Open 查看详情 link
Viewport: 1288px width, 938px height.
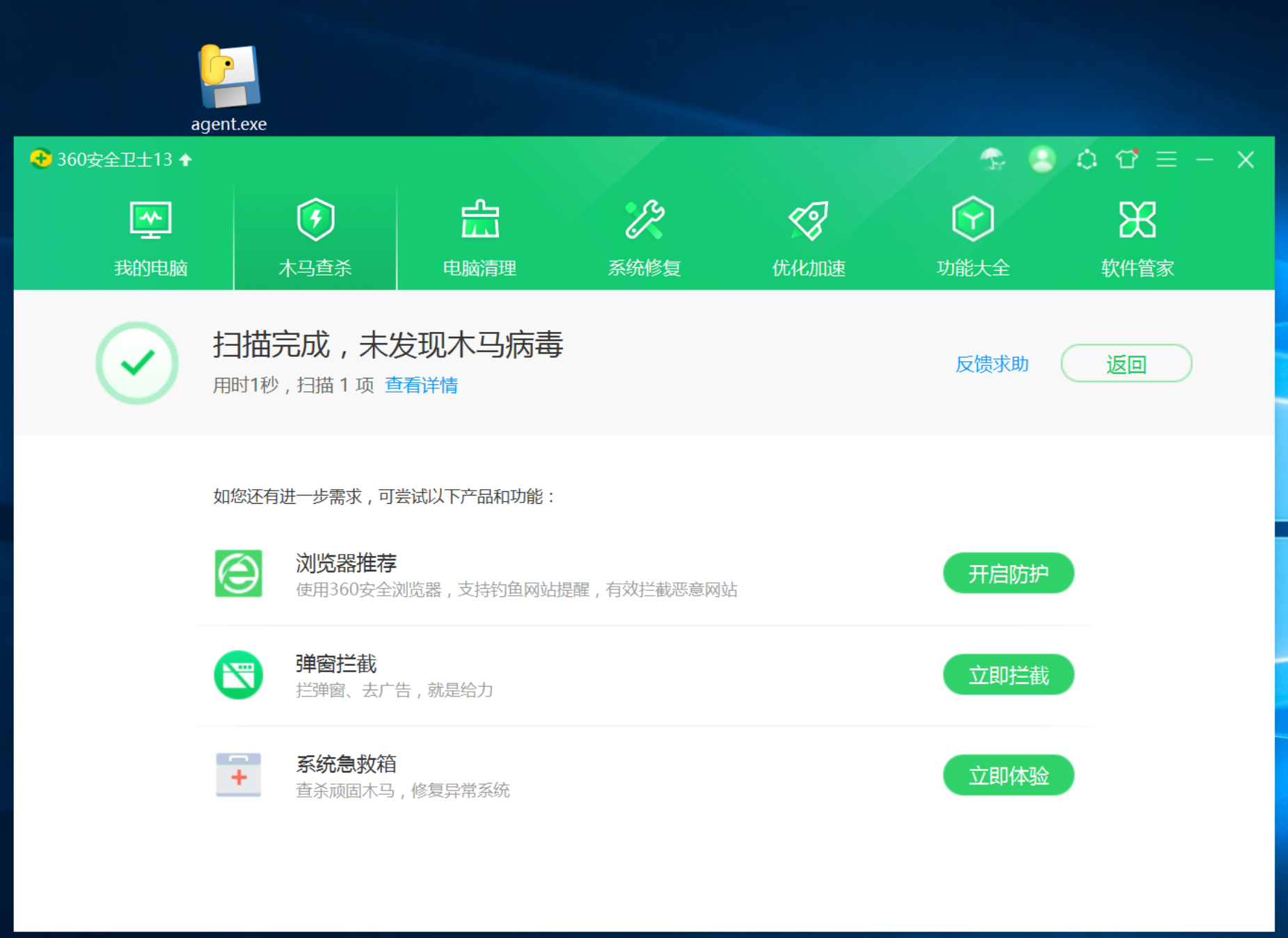pos(421,385)
